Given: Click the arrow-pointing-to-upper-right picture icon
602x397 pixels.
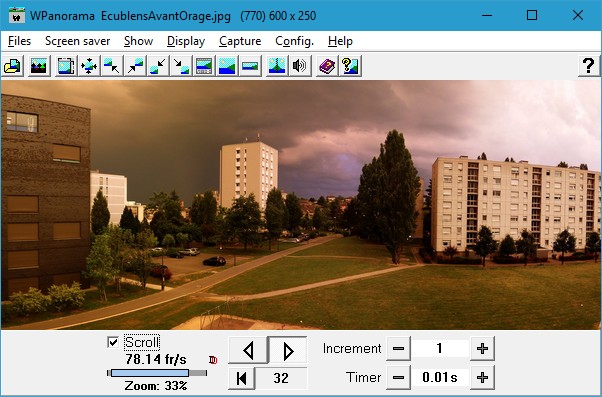Looking at the screenshot, I should [135, 66].
